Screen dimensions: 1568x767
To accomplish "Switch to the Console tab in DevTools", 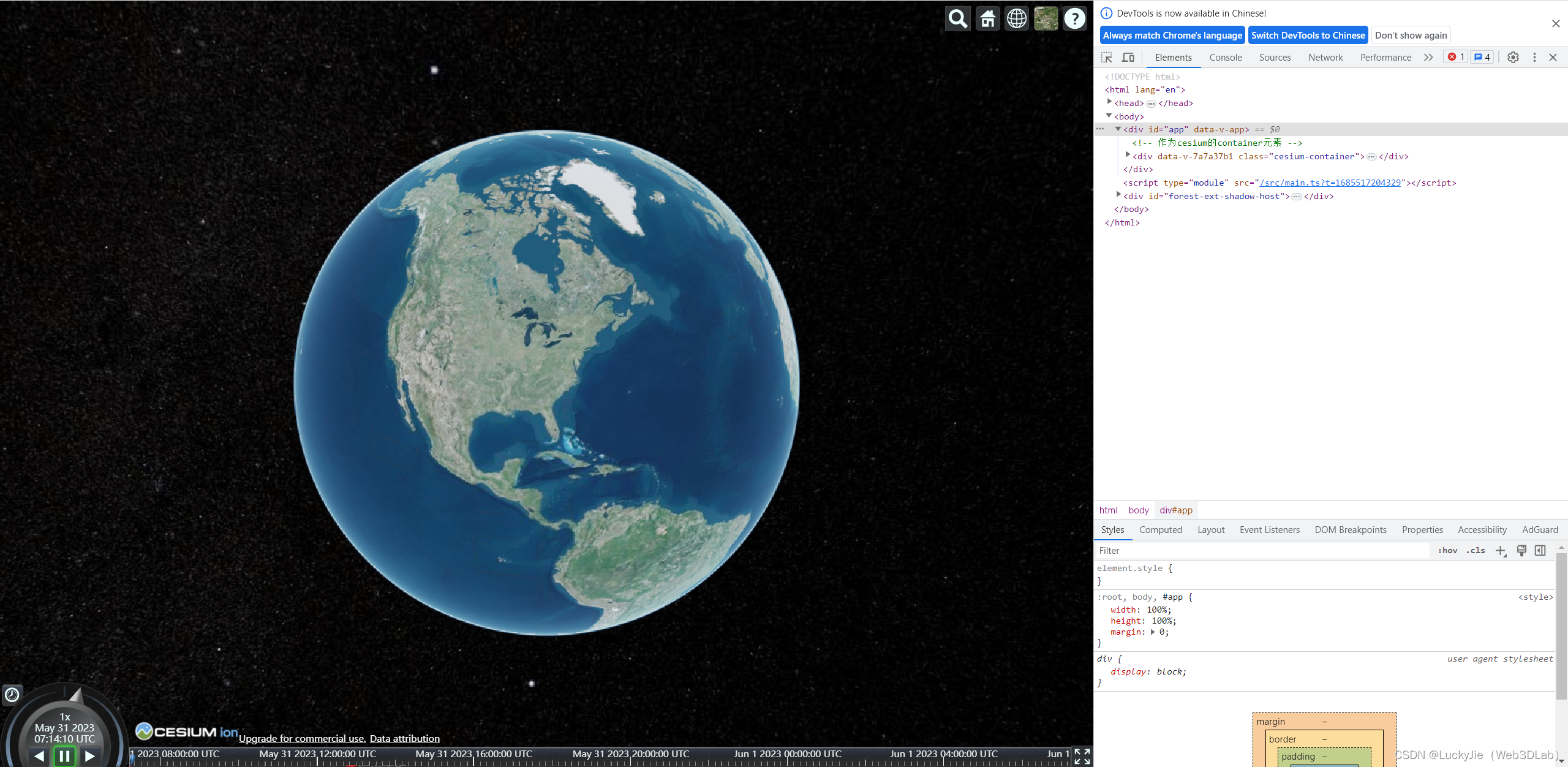I will (x=1225, y=57).
